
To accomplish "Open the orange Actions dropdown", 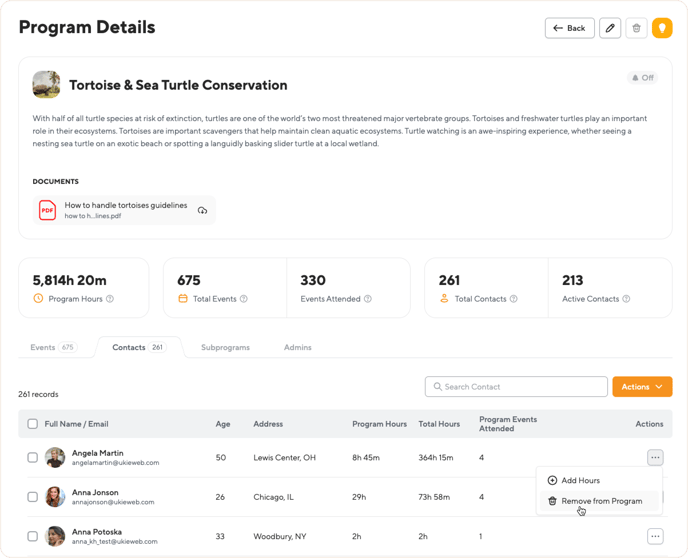I will click(642, 386).
